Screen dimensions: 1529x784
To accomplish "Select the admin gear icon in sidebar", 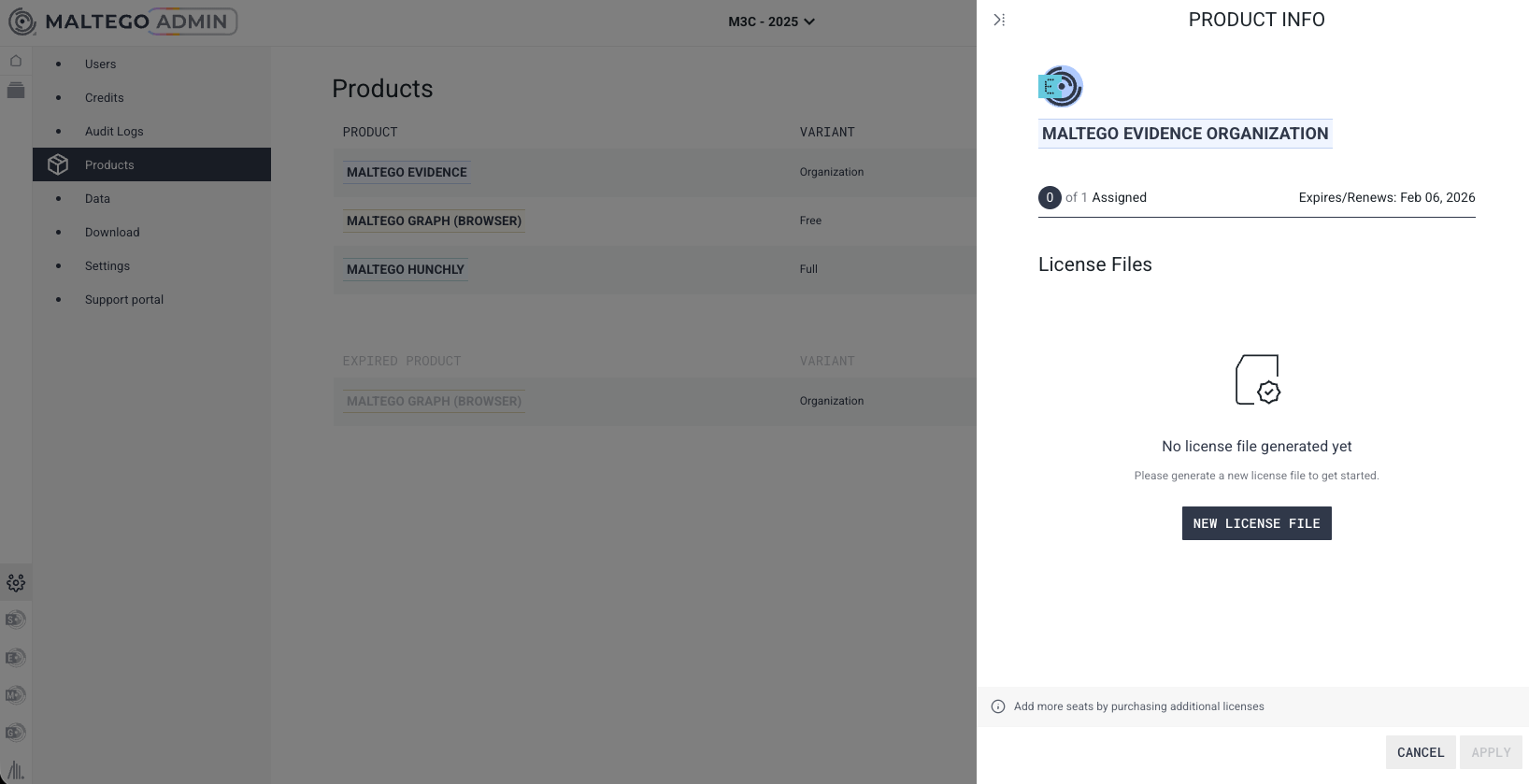I will [16, 583].
